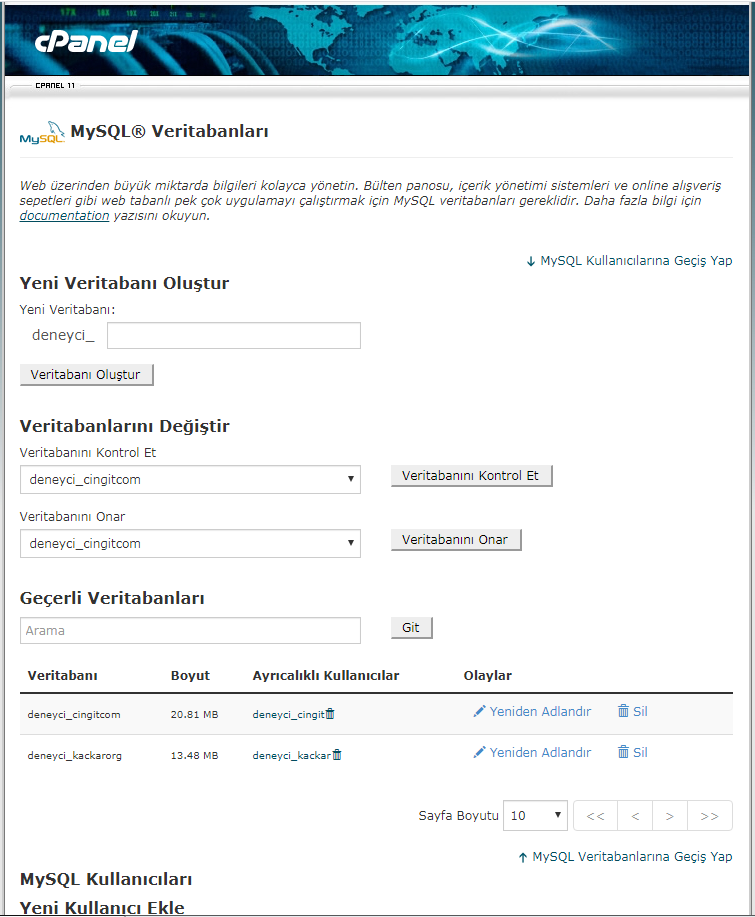The image size is (755, 917).
Task: Click trash icon next to deneyci_cingit user
Action: click(330, 713)
